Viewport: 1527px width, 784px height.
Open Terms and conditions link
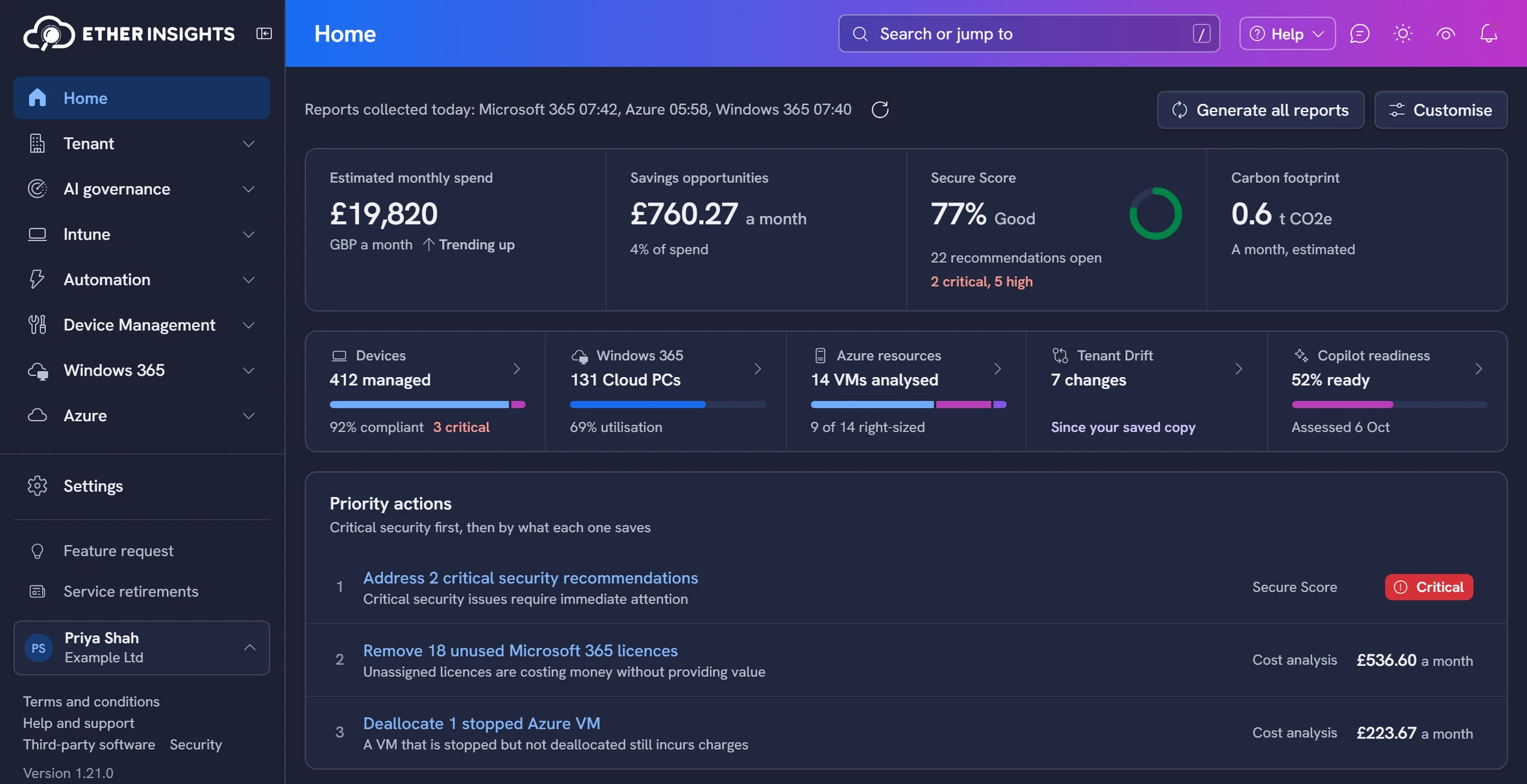tap(91, 702)
